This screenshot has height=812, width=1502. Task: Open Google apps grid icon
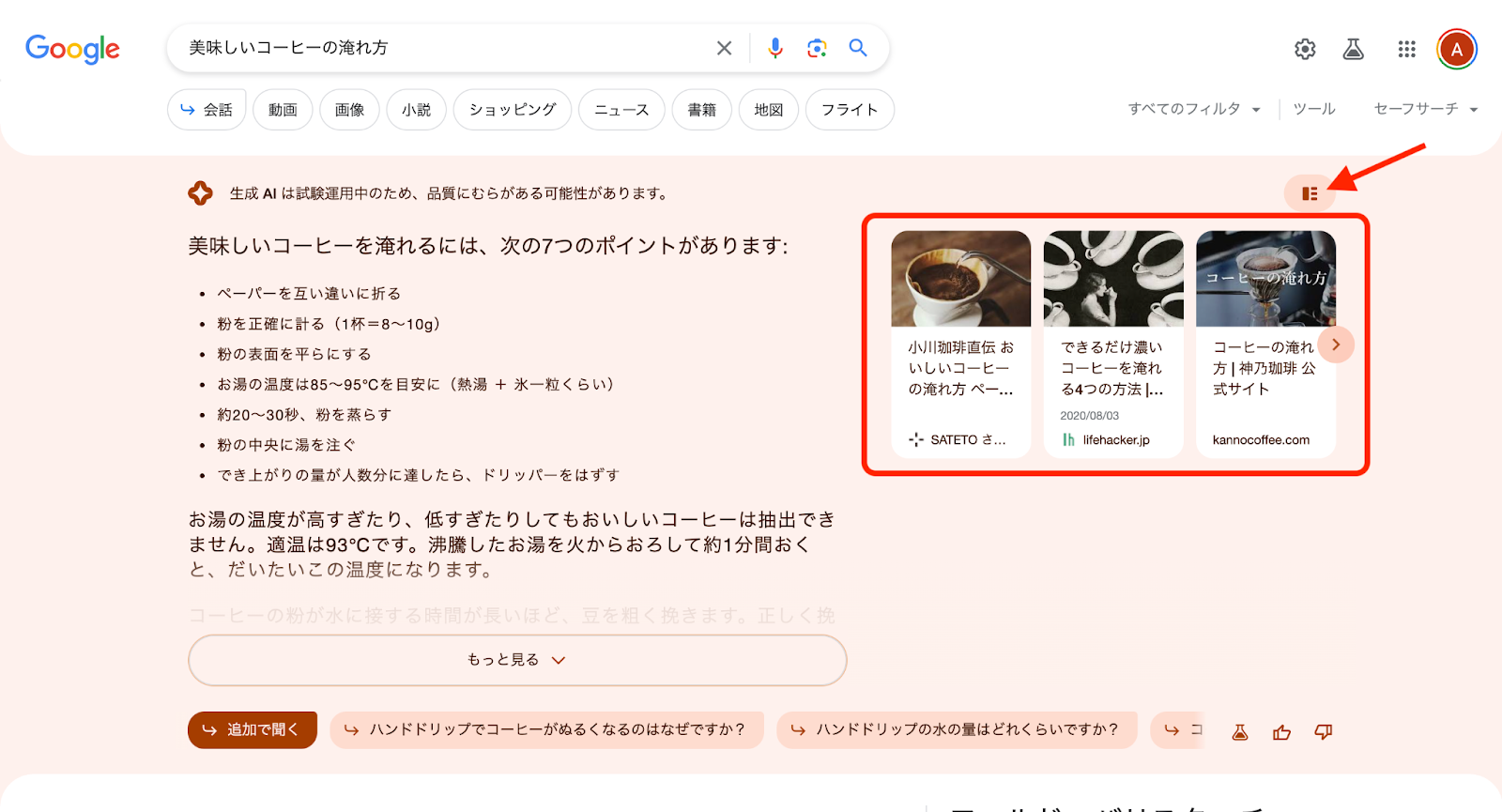tap(1406, 49)
